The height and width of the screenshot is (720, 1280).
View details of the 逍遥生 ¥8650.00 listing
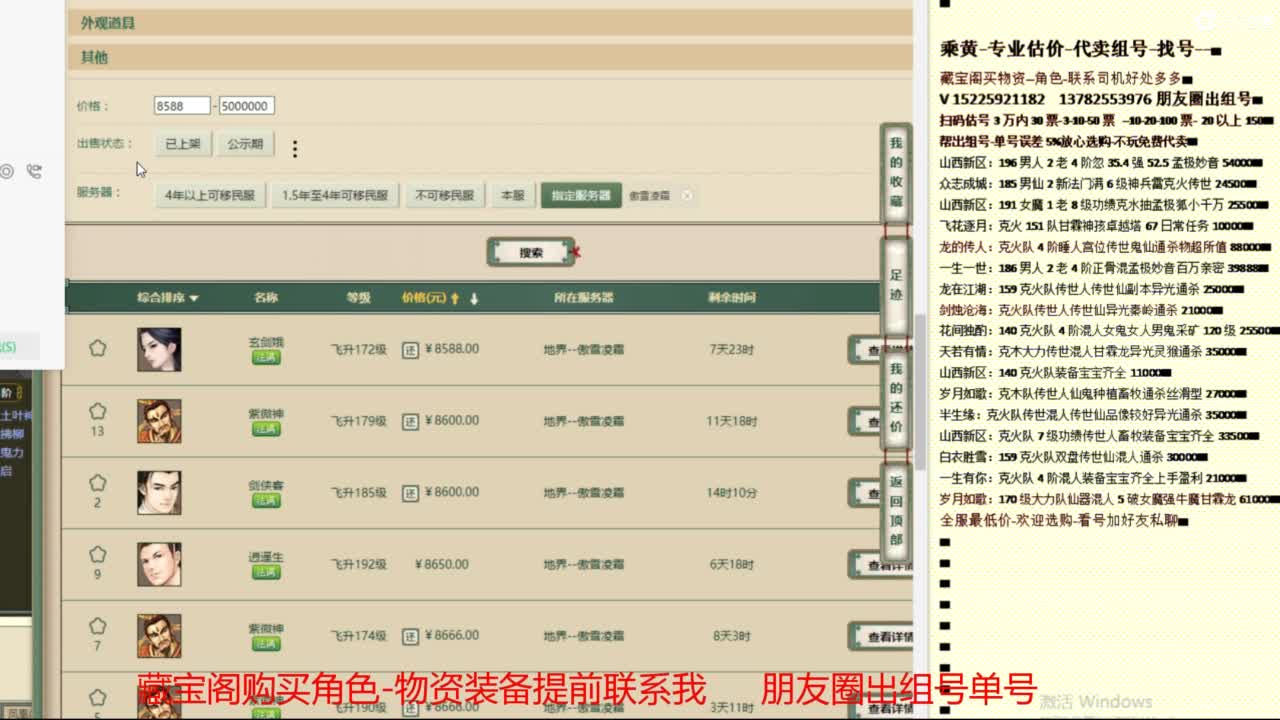(x=882, y=565)
